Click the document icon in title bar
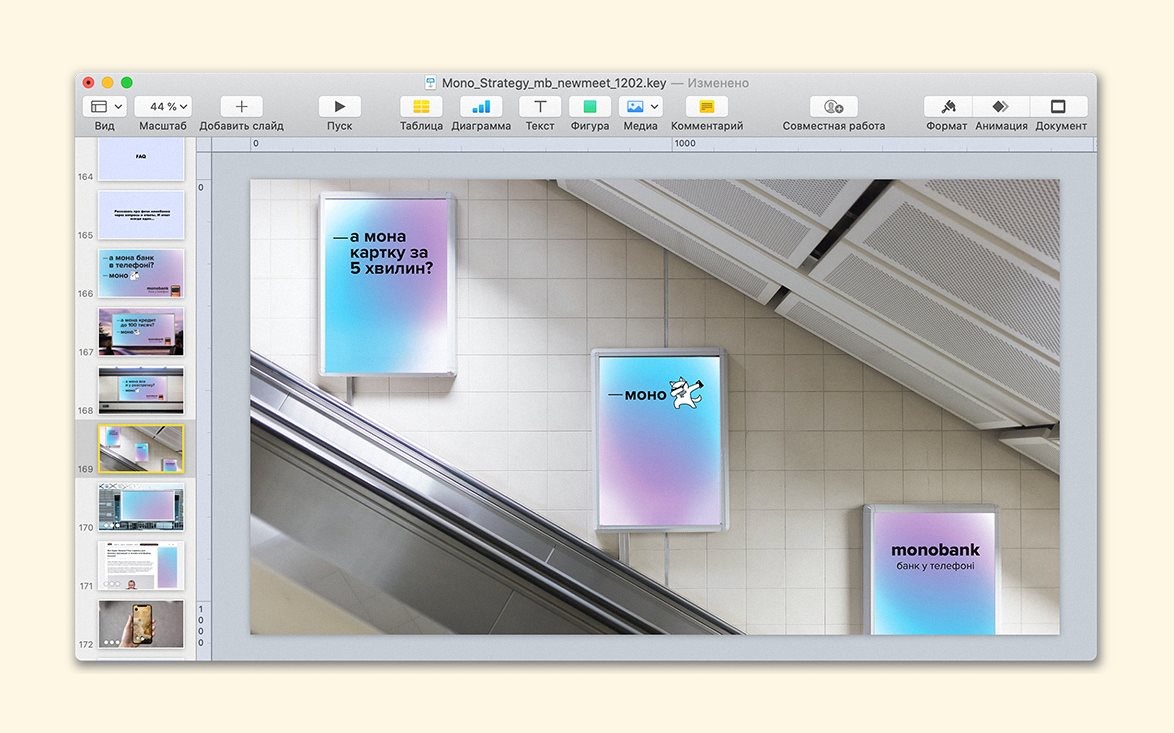1174x733 pixels. (430, 82)
